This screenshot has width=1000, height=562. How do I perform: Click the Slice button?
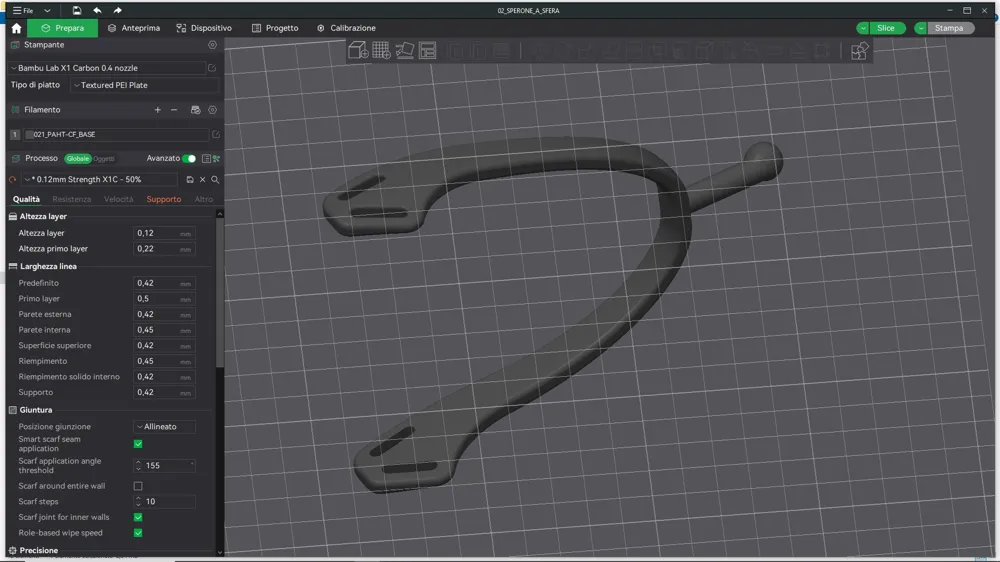[886, 28]
